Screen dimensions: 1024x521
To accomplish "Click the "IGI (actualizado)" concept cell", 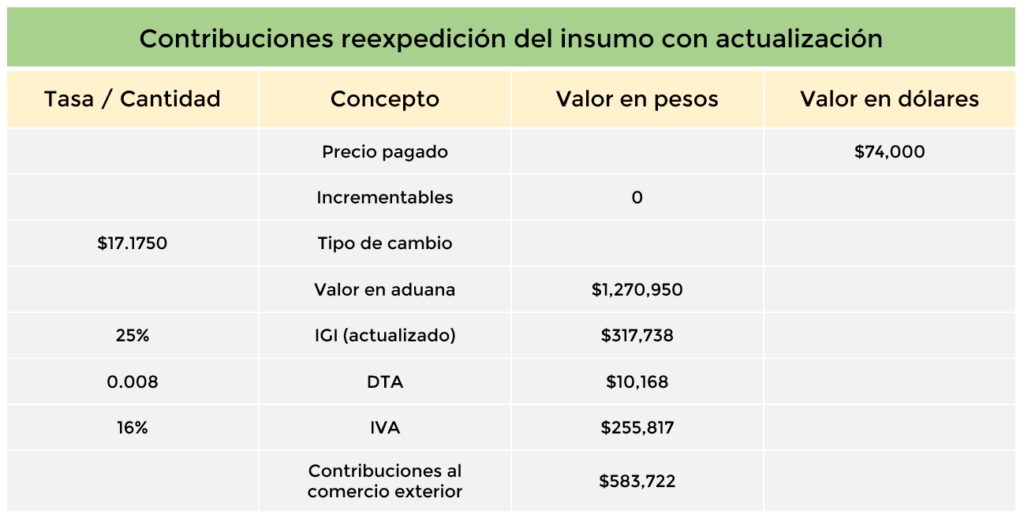I will coord(385,336).
